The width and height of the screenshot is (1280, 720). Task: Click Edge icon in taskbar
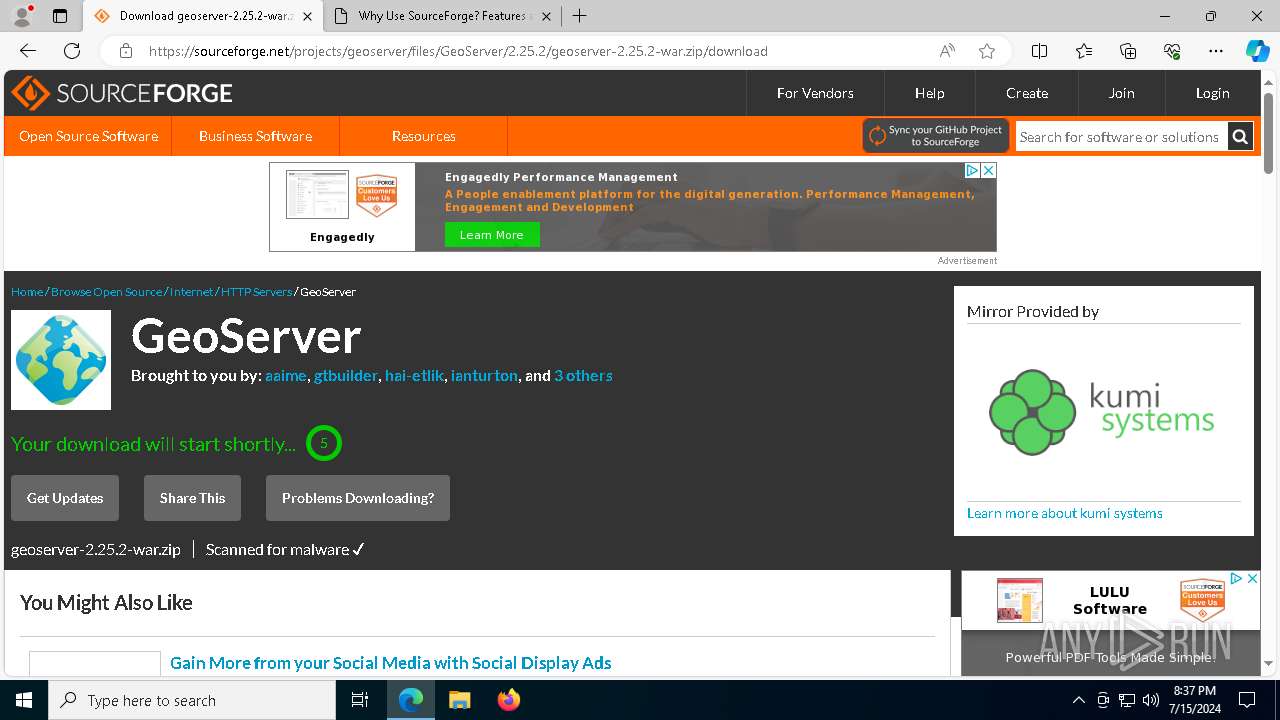point(411,700)
